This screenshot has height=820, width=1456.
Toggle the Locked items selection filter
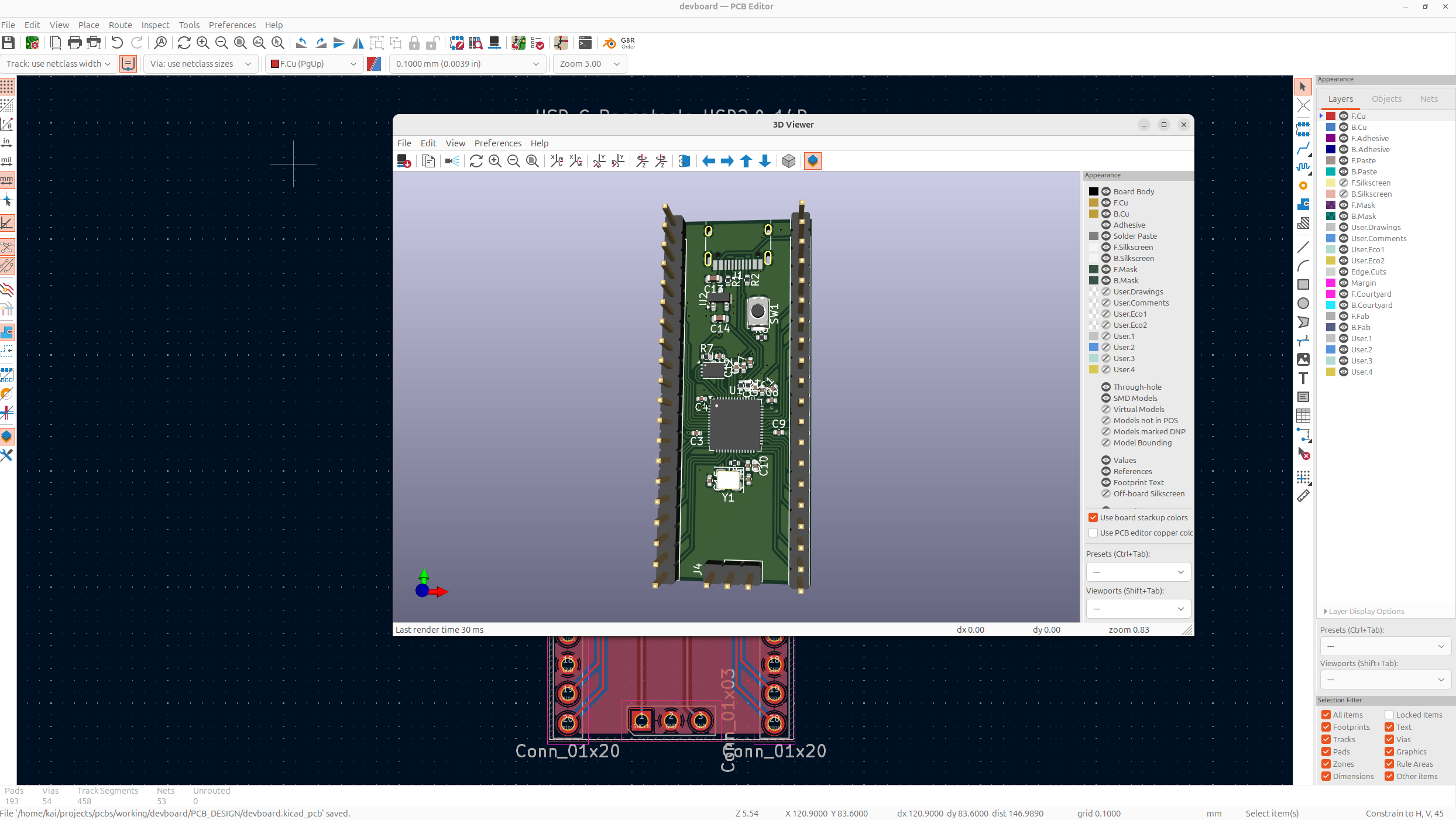click(x=1389, y=715)
